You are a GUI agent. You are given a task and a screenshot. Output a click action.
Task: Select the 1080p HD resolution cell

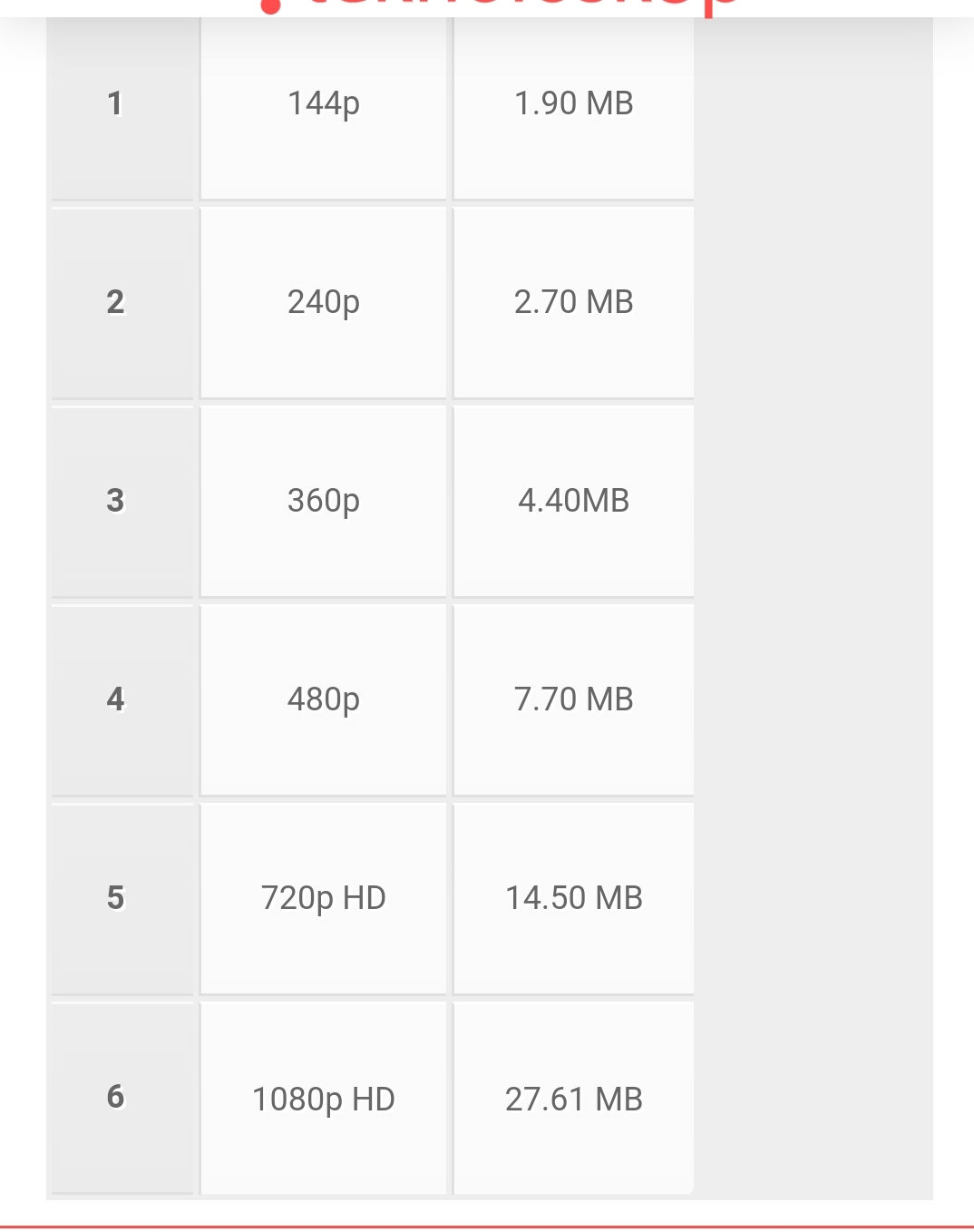coord(323,1098)
